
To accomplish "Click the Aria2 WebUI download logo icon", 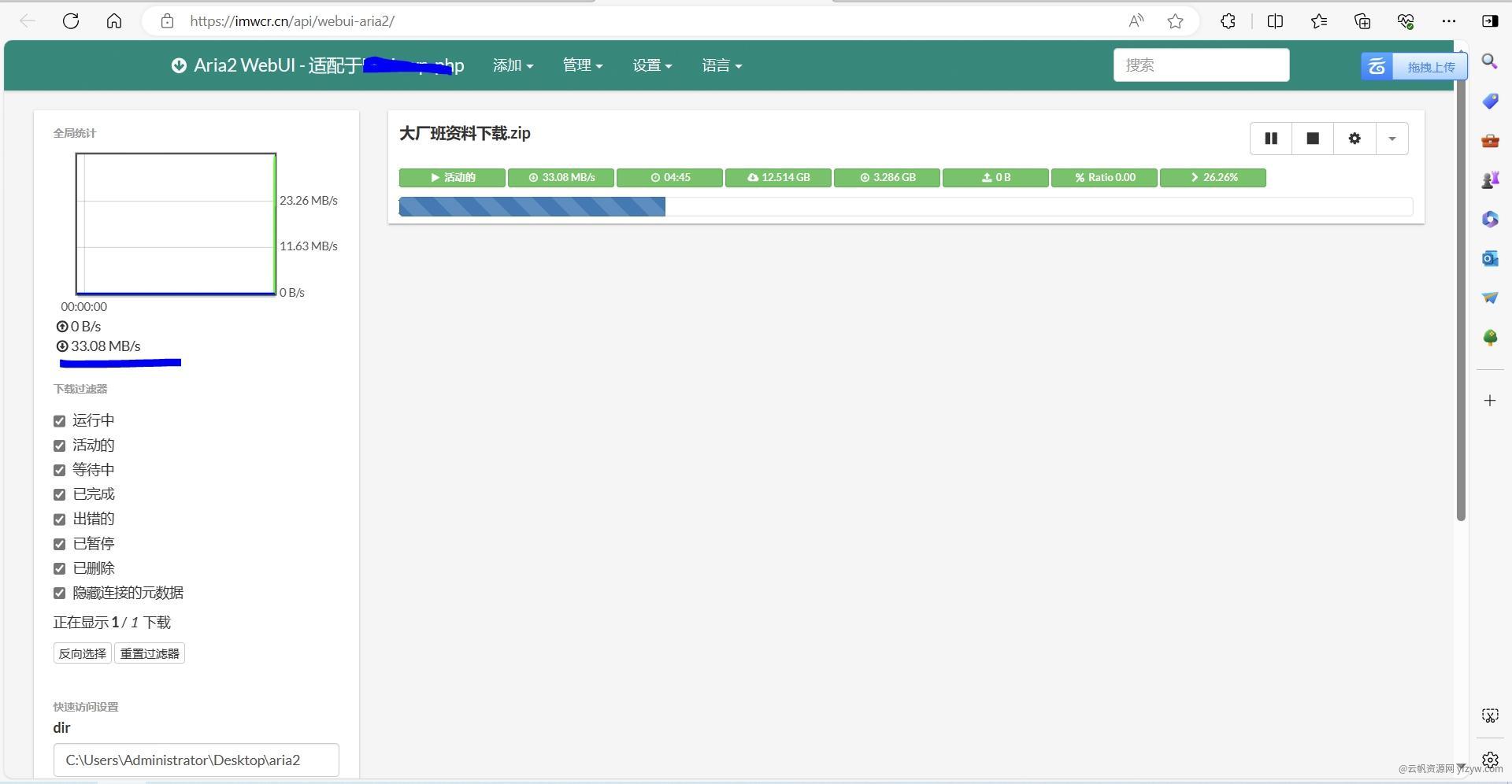I will [179, 65].
